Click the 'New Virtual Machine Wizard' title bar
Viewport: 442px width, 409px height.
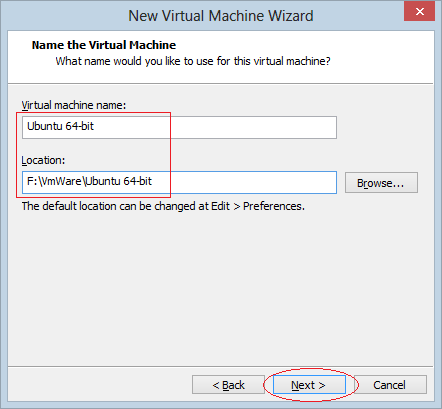click(x=221, y=16)
